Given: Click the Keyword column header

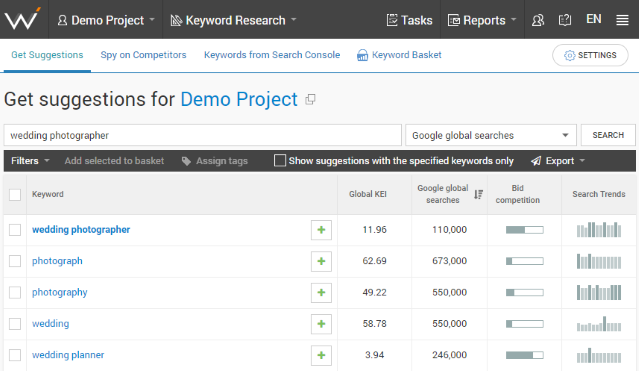Looking at the screenshot, I should [48, 194].
